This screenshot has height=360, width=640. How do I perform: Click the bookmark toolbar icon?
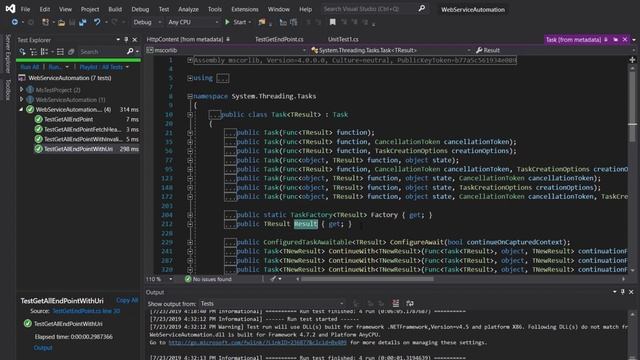333,22
